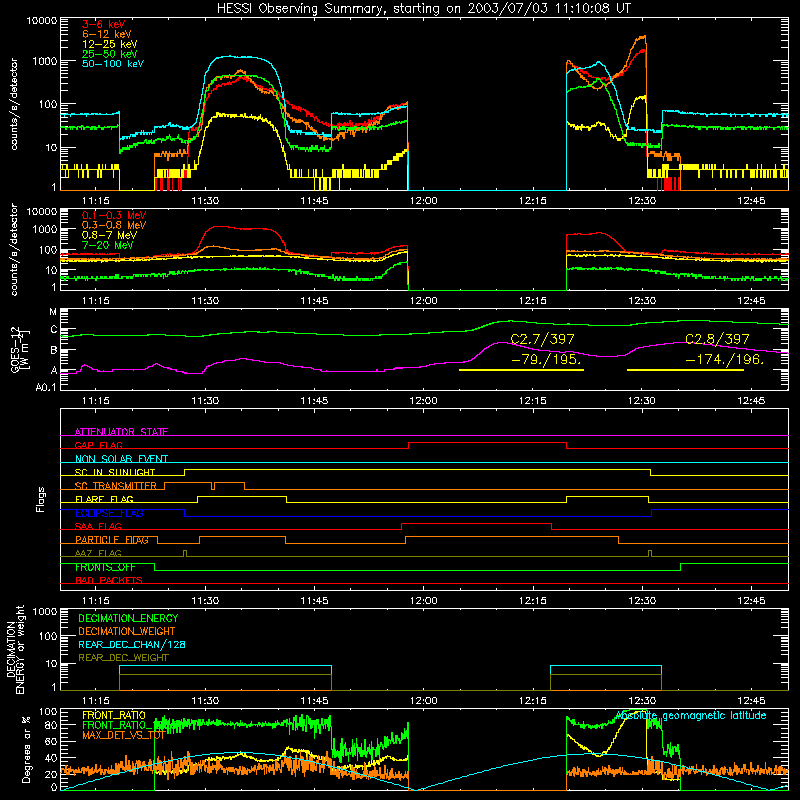Click the DECIMATION_WEIGHT legend label
The image size is (800, 800).
click(x=127, y=631)
